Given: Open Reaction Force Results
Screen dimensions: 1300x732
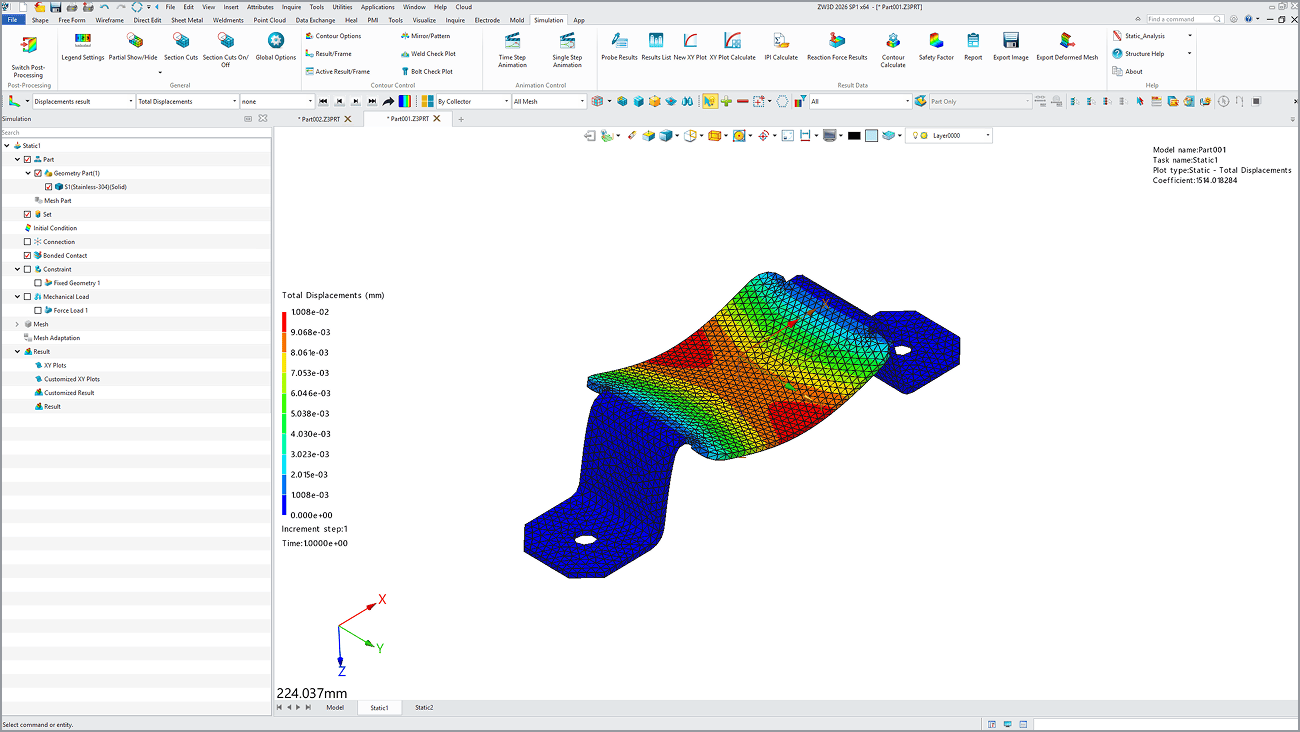Looking at the screenshot, I should [837, 42].
